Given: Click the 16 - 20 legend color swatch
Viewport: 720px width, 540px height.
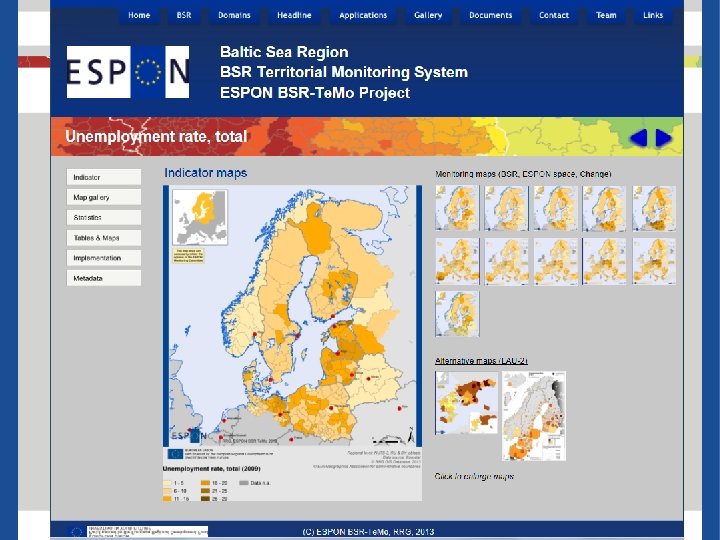Looking at the screenshot, I should [x=205, y=483].
